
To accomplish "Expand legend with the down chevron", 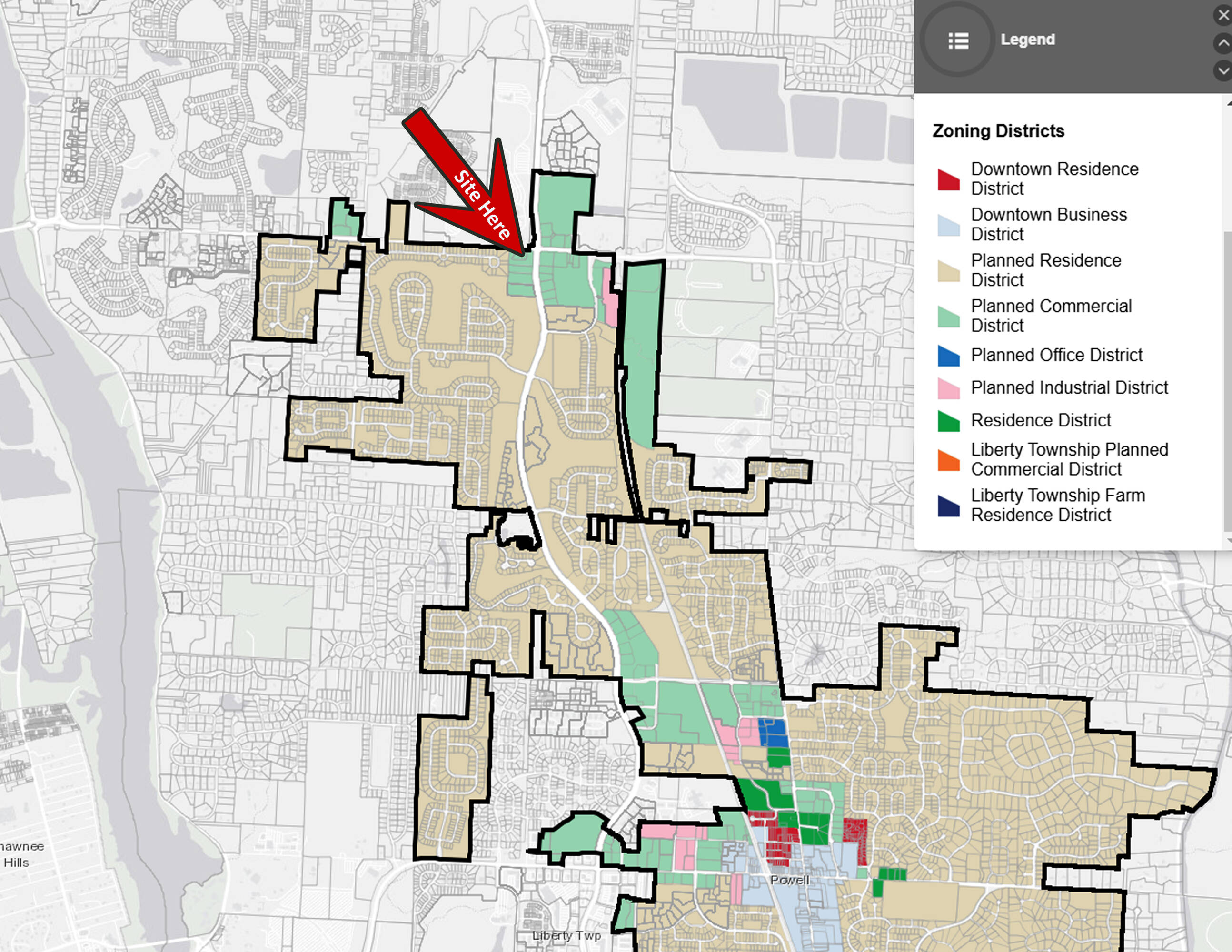I will 1223,71.
